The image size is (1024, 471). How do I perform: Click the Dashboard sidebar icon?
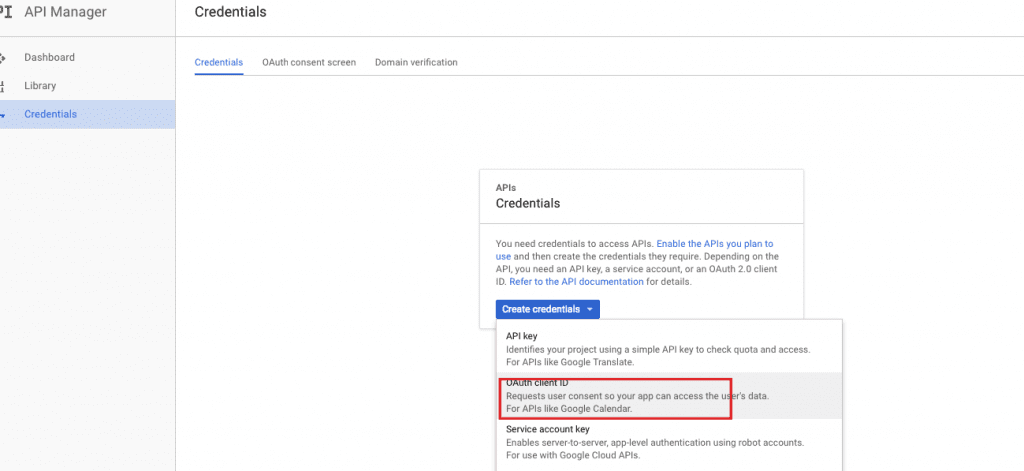[3, 57]
